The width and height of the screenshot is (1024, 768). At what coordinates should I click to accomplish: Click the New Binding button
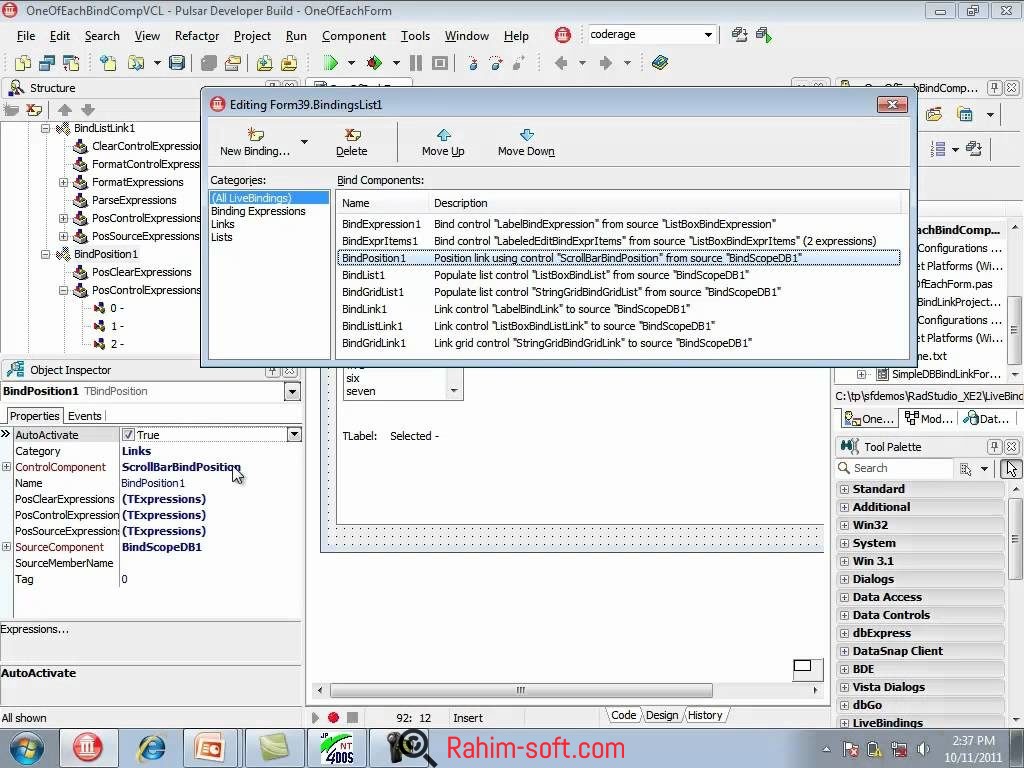click(255, 142)
